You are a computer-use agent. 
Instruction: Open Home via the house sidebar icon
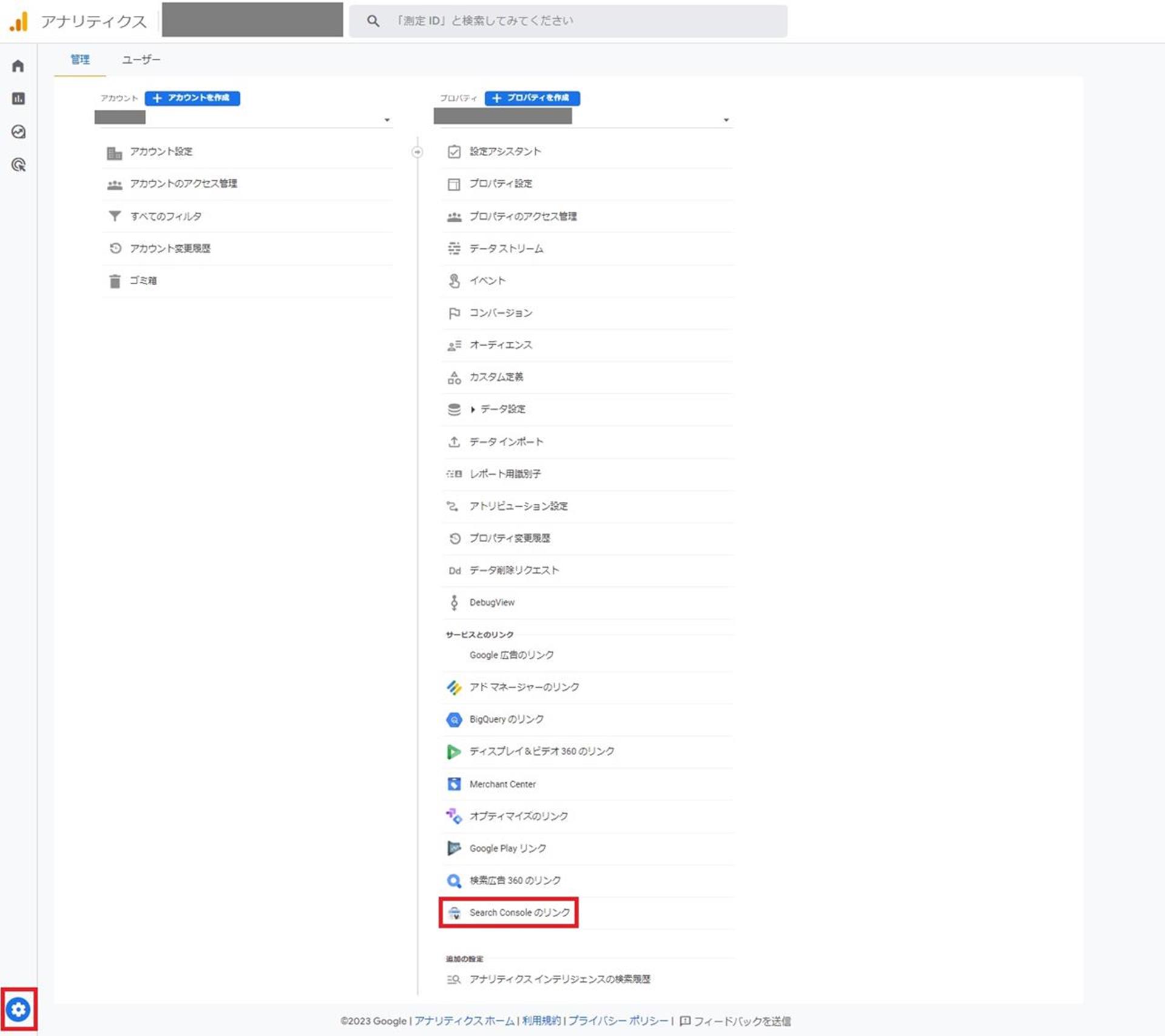tap(18, 66)
